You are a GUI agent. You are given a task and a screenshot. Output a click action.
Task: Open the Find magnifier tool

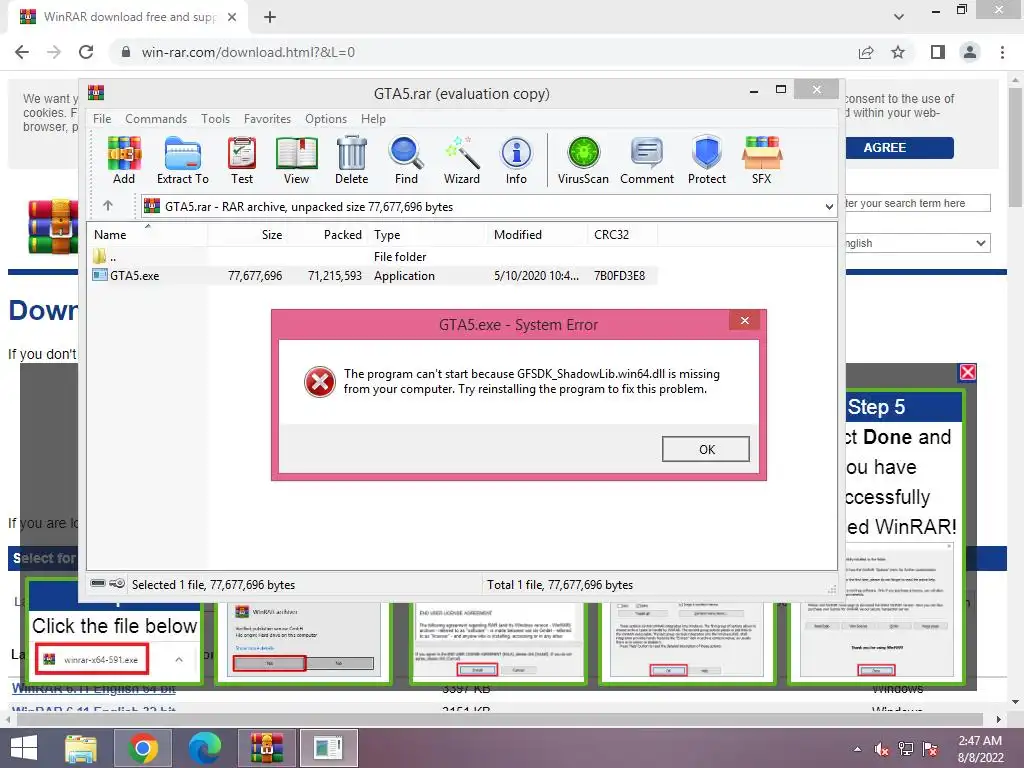point(406,161)
